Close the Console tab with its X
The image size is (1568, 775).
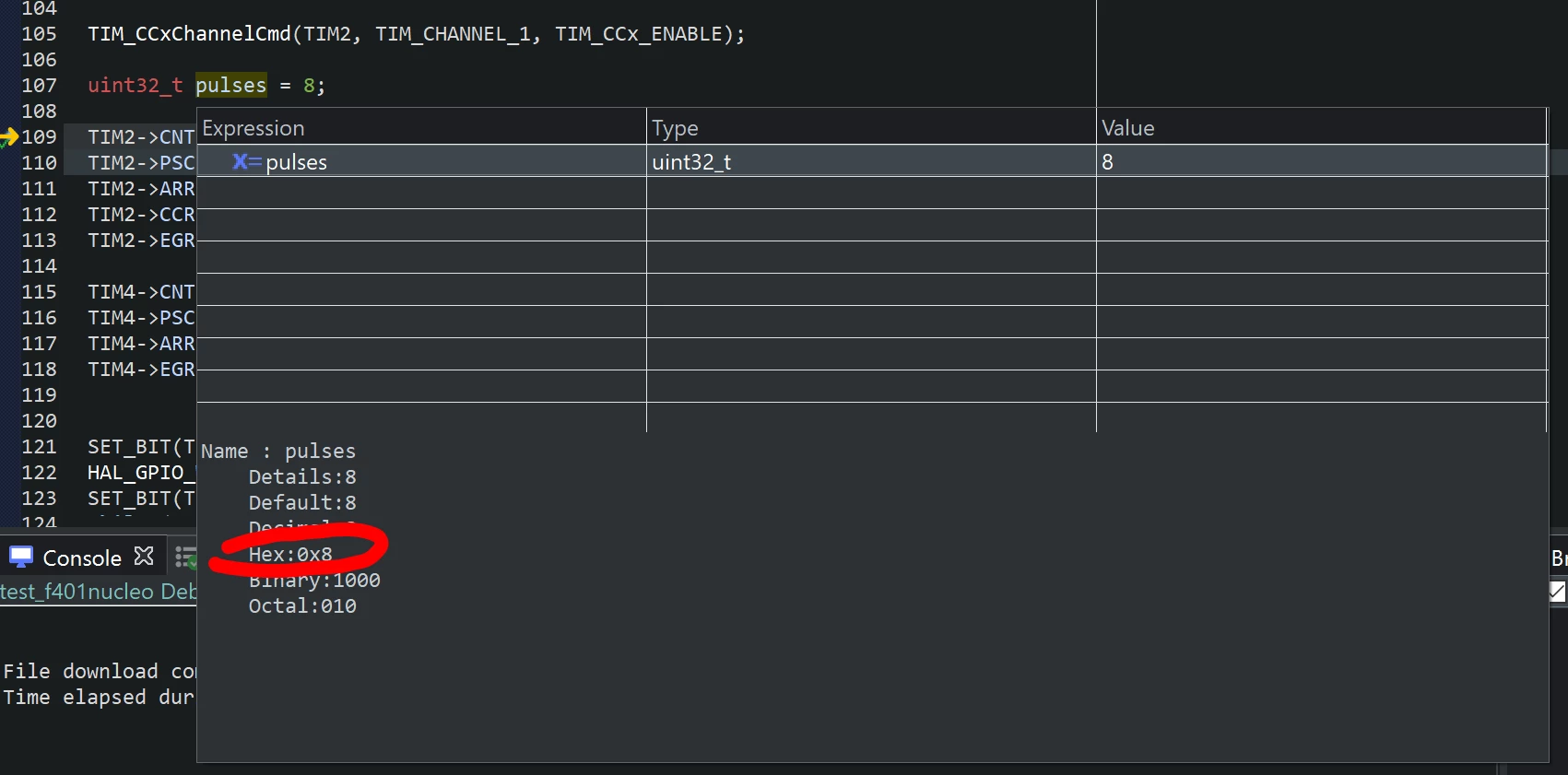click(144, 556)
